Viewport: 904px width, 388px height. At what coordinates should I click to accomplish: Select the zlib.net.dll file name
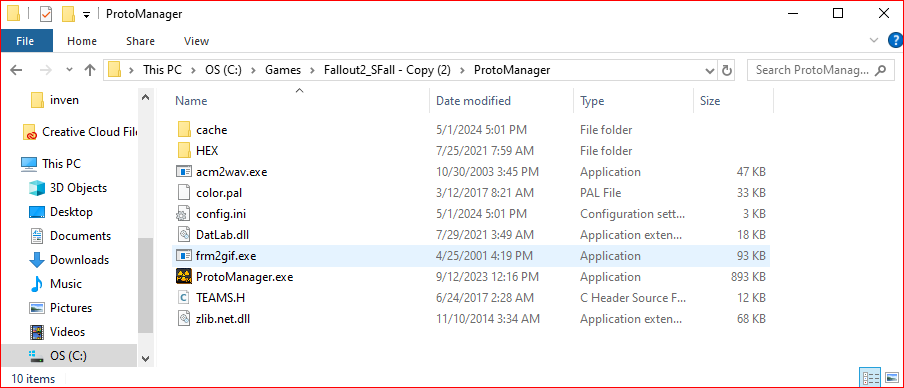223,318
